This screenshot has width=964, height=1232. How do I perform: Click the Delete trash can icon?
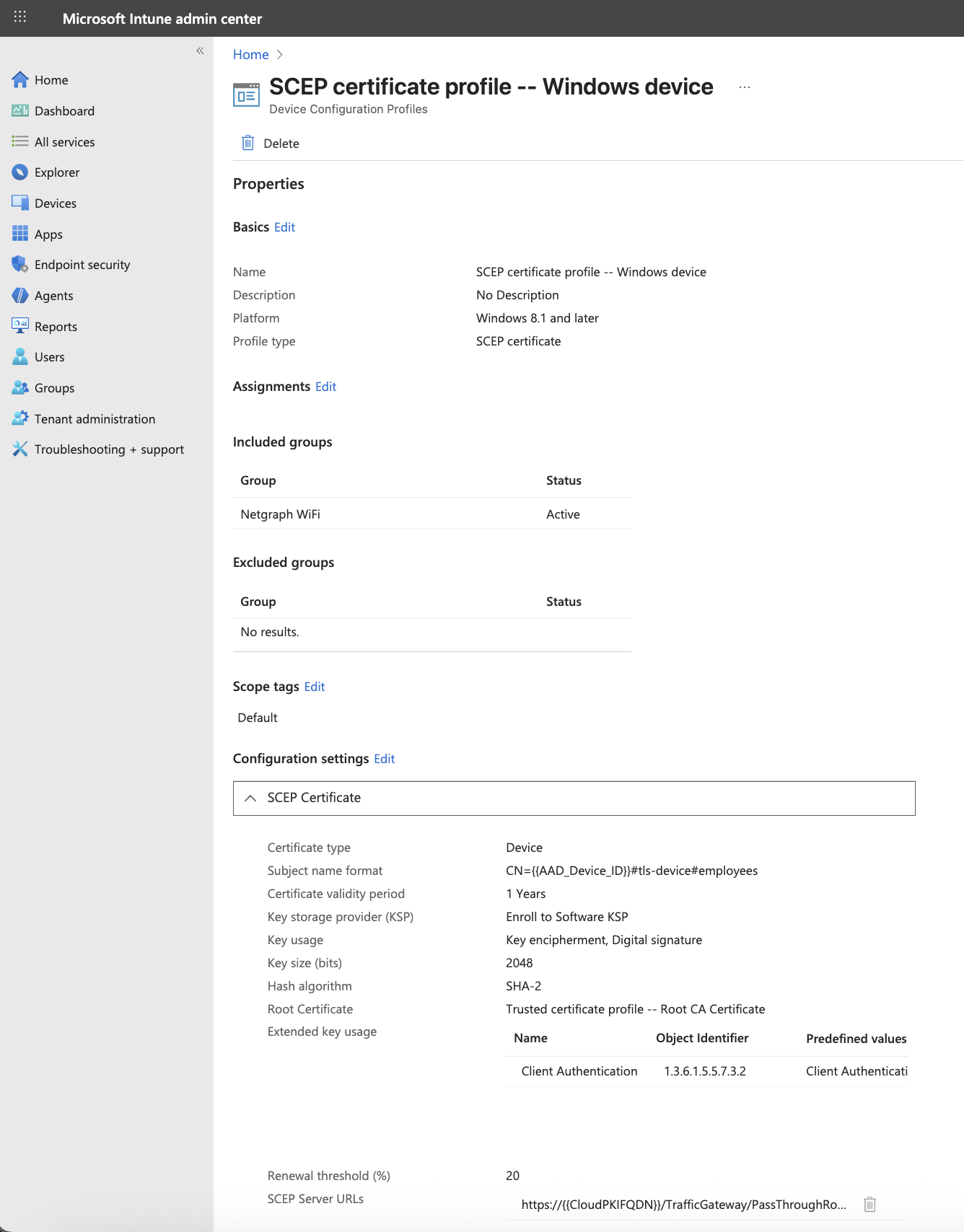[x=247, y=143]
